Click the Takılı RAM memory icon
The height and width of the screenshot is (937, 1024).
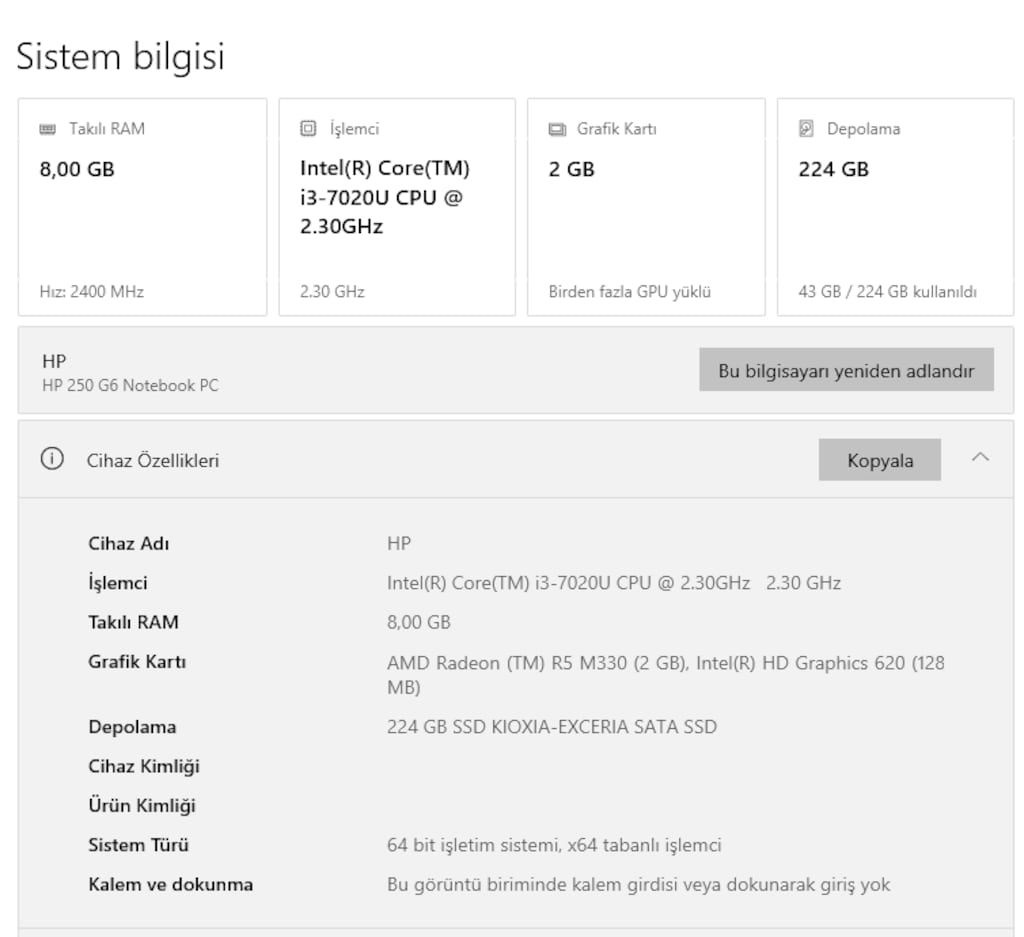pyautogui.click(x=48, y=129)
